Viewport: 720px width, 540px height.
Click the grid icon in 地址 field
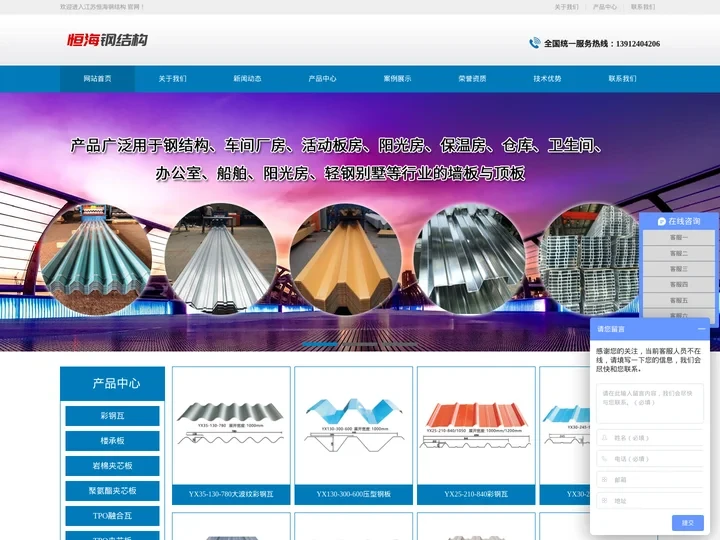coord(604,501)
